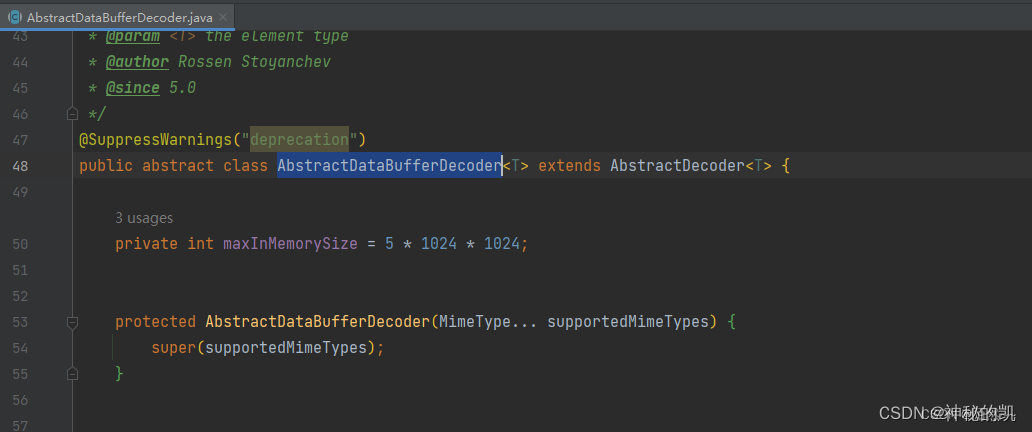Click the AbstractDataBufferDecoder constructor name on line 53
This screenshot has width=1032, height=432.
pos(317,322)
